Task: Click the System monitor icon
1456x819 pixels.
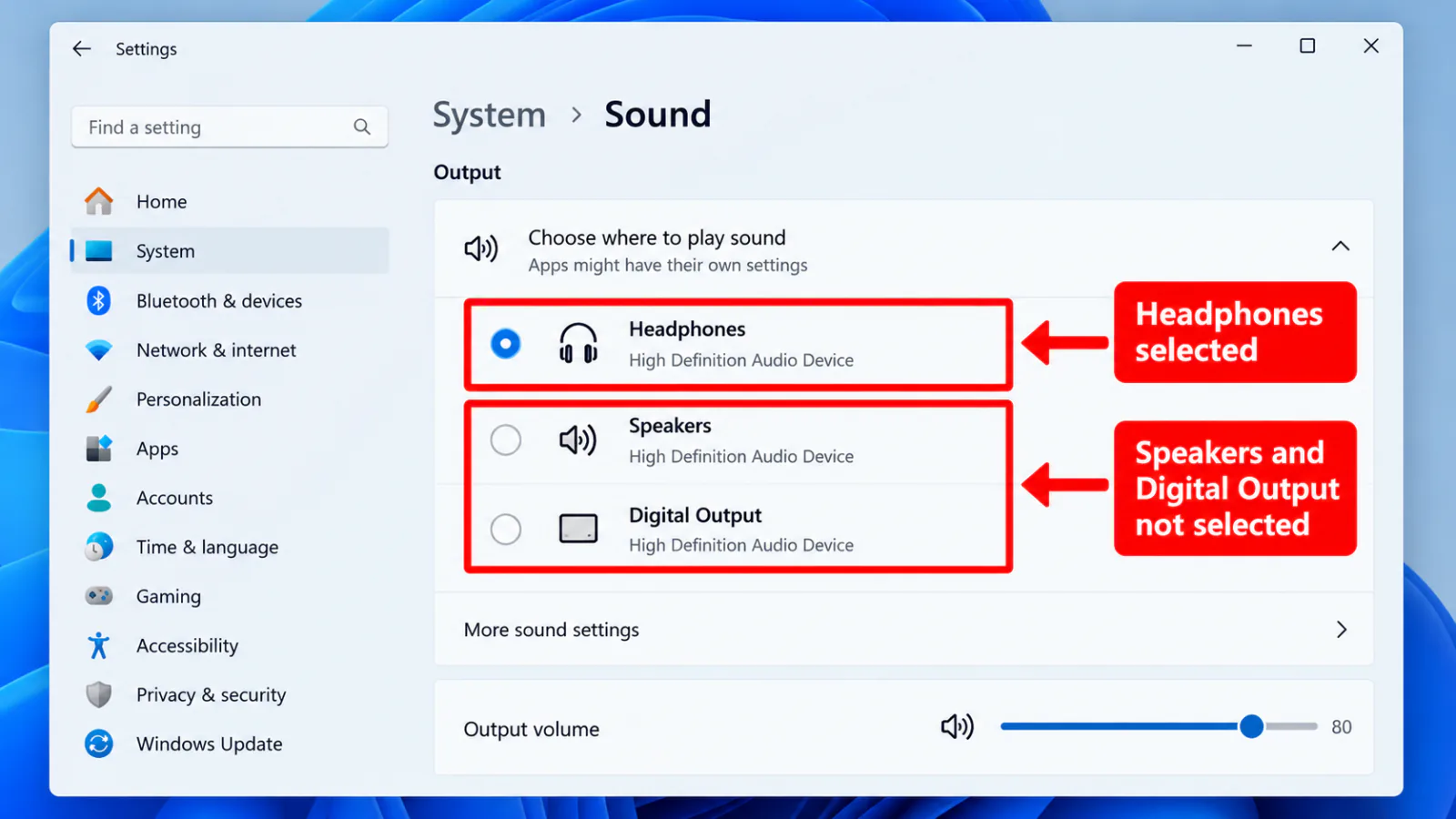Action: 99,251
